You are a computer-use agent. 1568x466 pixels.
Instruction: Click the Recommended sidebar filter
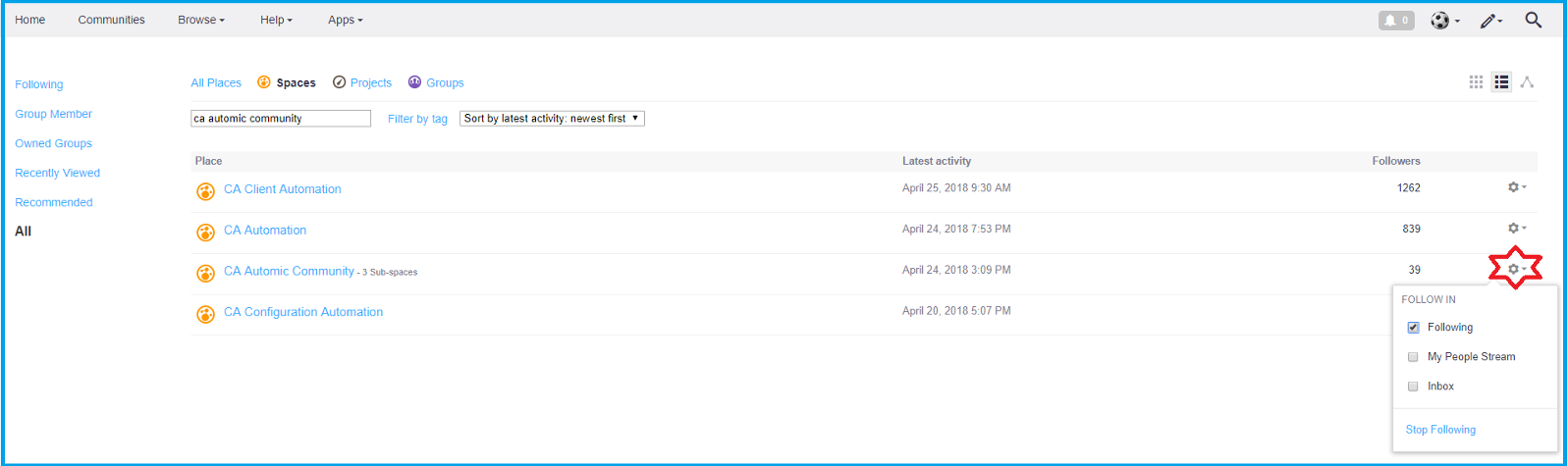[x=54, y=203]
